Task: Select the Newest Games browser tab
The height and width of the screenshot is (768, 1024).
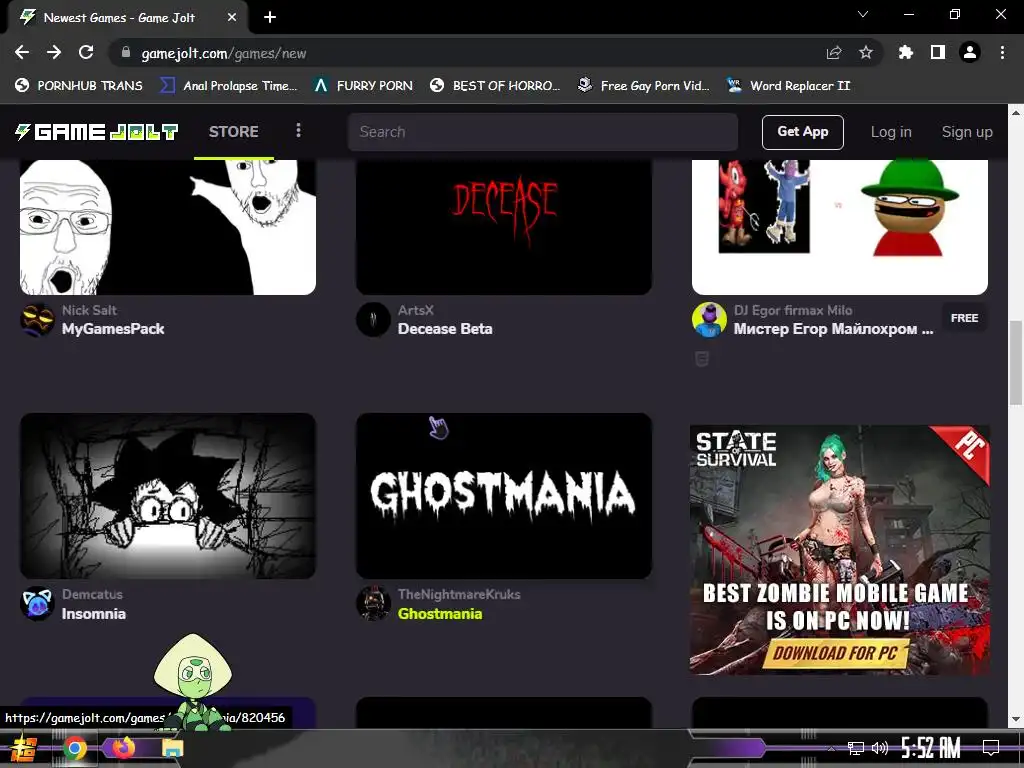Action: [128, 18]
